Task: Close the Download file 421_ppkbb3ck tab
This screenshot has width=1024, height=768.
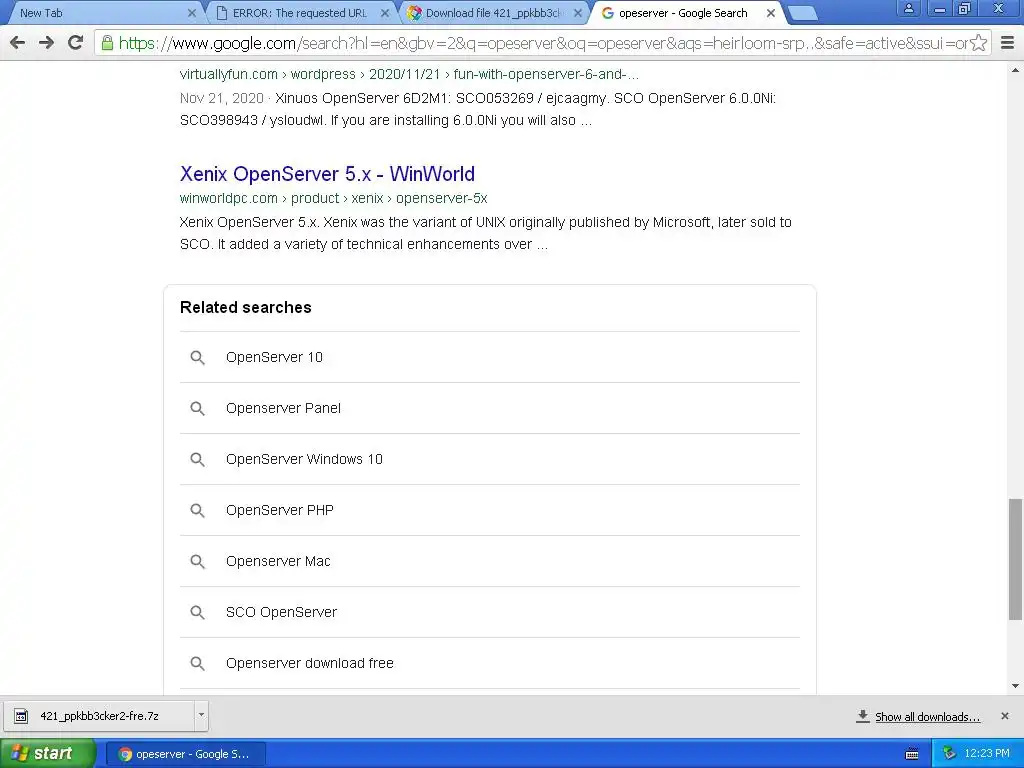Action: pos(577,13)
